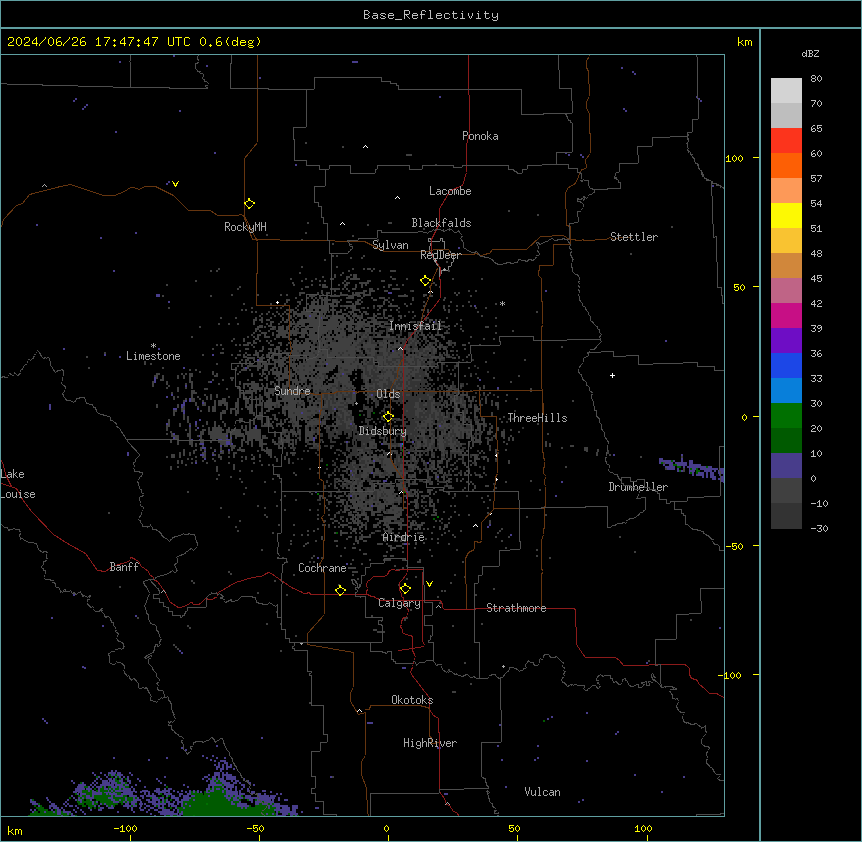Click the Blackfalds city label

pyautogui.click(x=441, y=223)
